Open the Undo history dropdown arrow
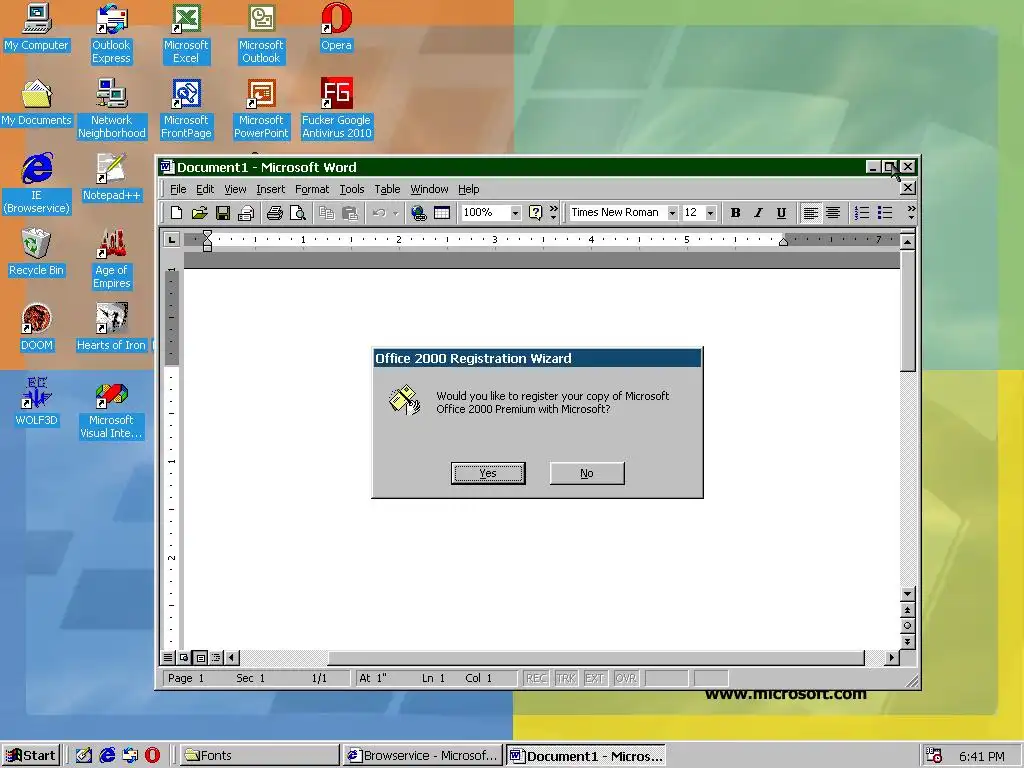This screenshot has height=768, width=1024. click(x=395, y=214)
